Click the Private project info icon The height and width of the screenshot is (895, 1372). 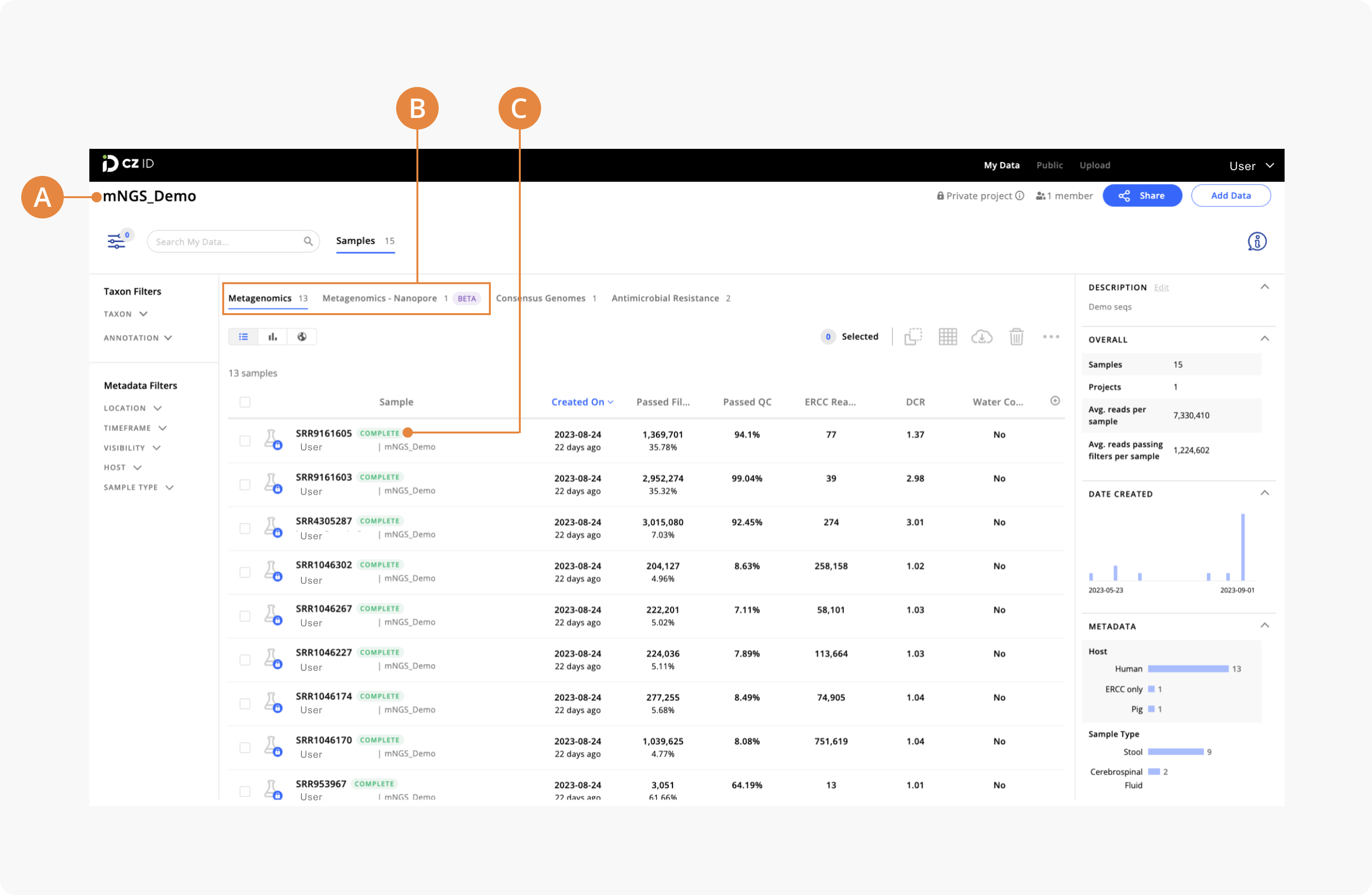coord(1020,196)
